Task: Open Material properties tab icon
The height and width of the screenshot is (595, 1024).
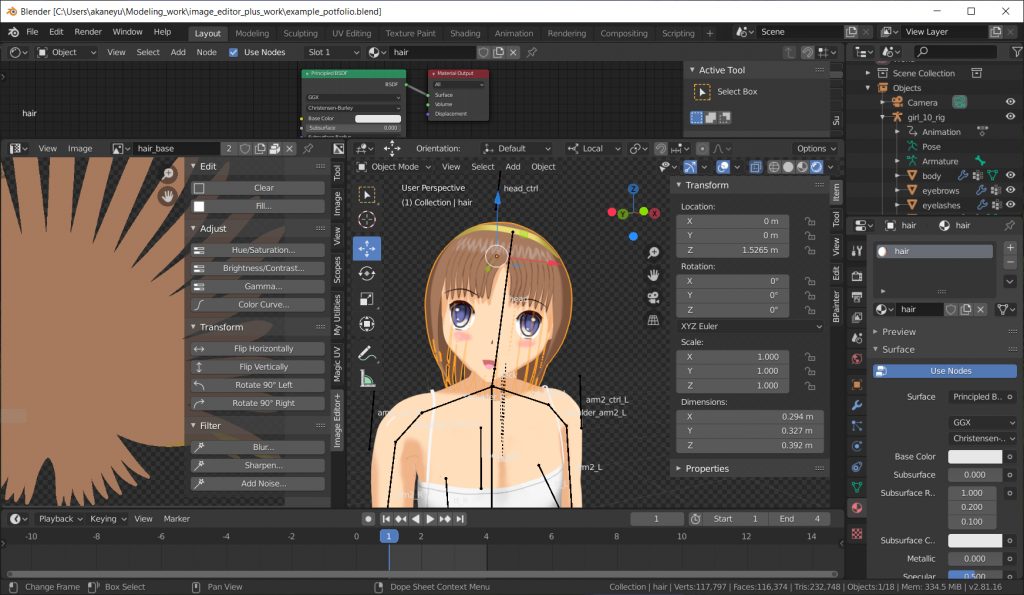Action: click(x=857, y=508)
